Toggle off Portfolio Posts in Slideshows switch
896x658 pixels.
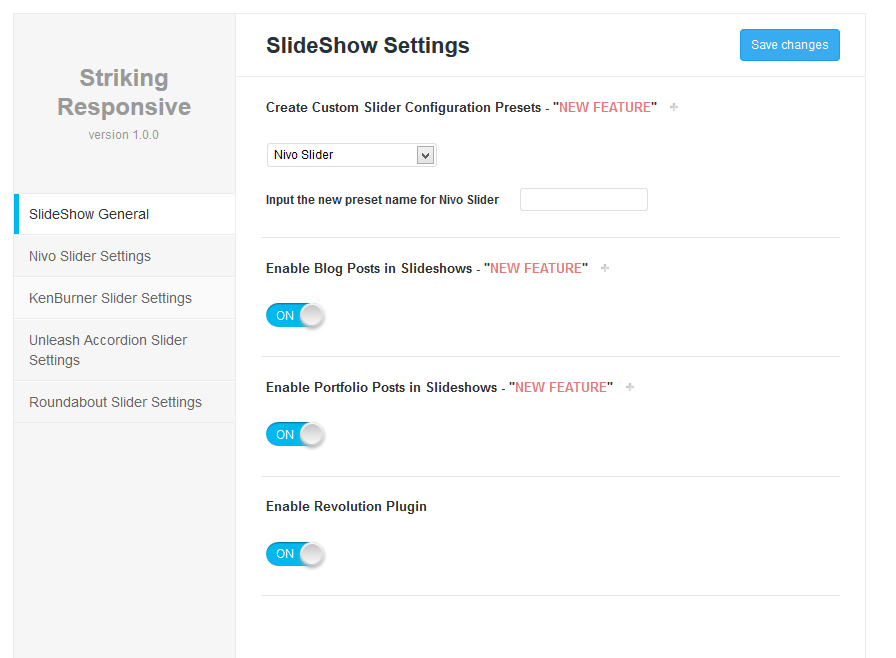[295, 434]
